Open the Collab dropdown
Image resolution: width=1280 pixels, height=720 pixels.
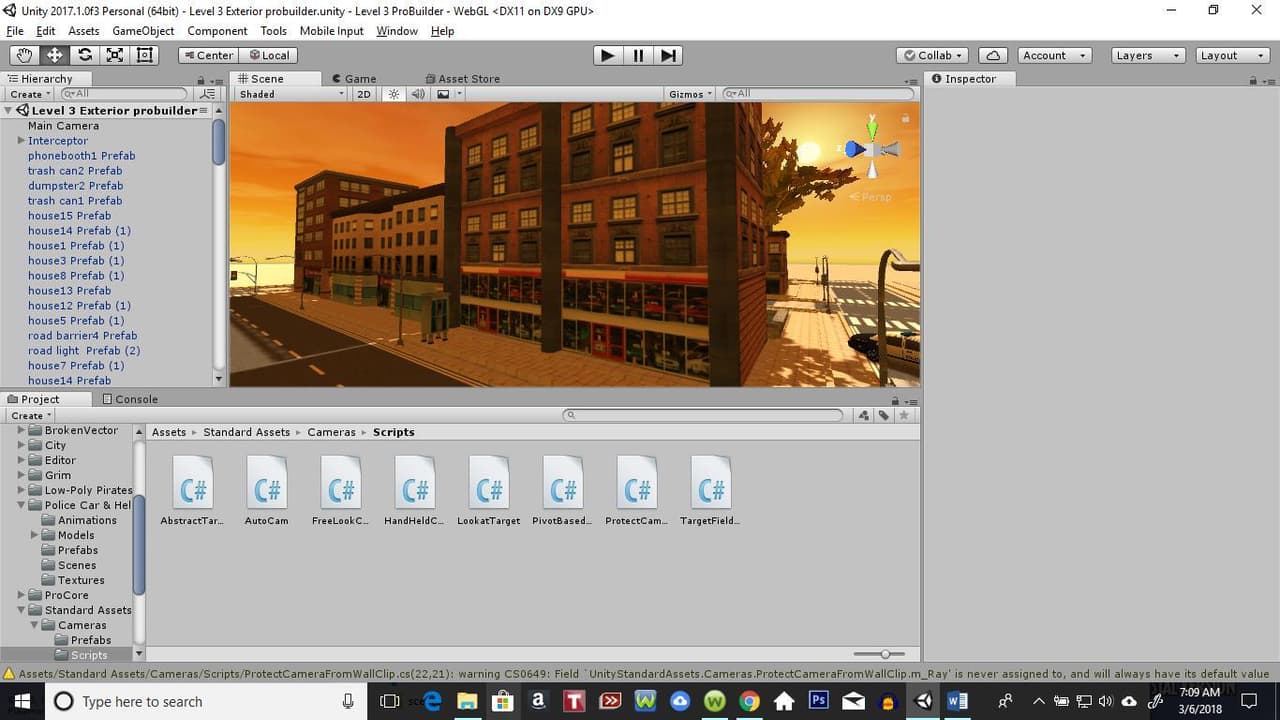(x=933, y=56)
